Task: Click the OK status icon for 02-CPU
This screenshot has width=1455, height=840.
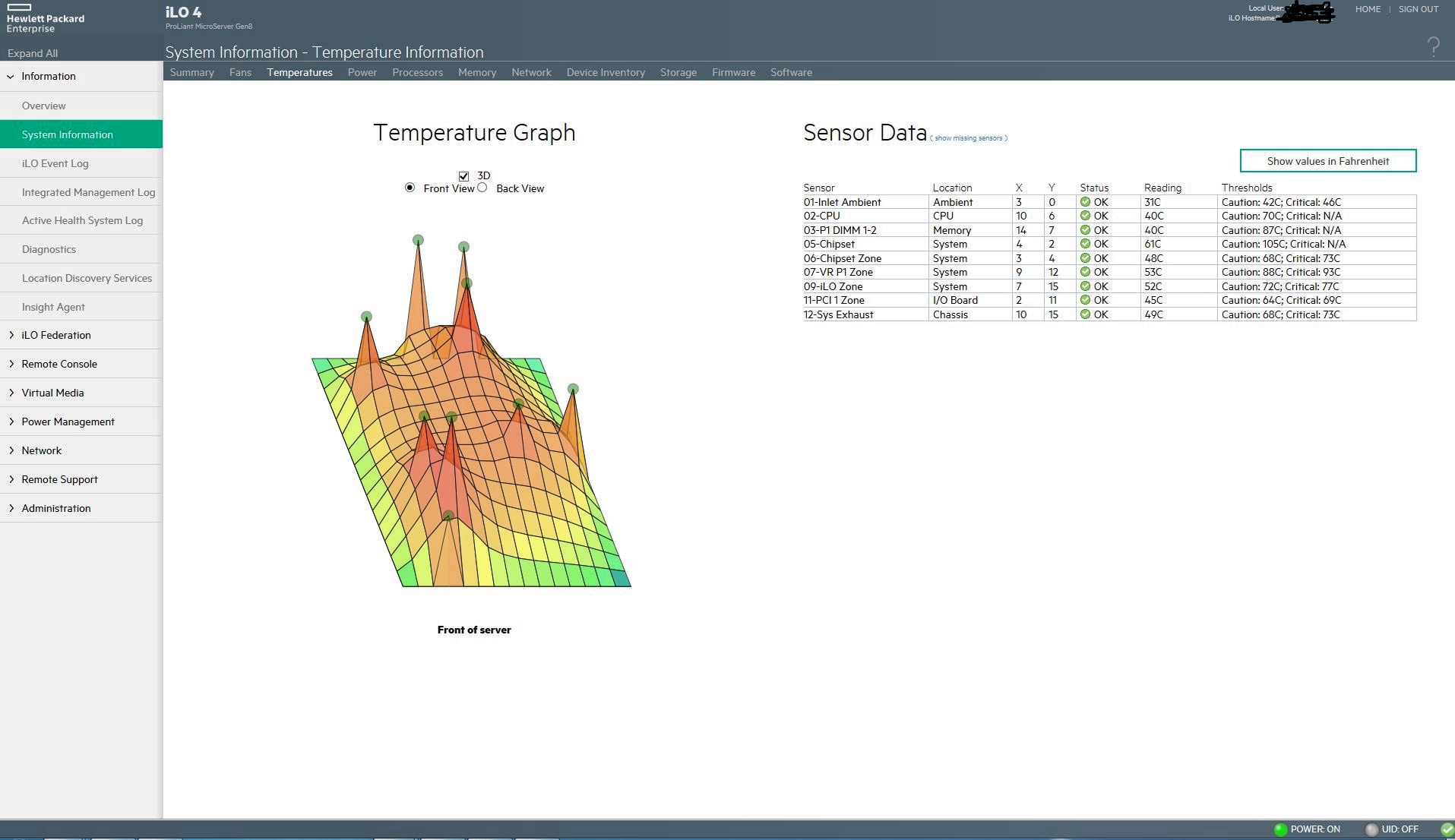Action: pyautogui.click(x=1085, y=216)
